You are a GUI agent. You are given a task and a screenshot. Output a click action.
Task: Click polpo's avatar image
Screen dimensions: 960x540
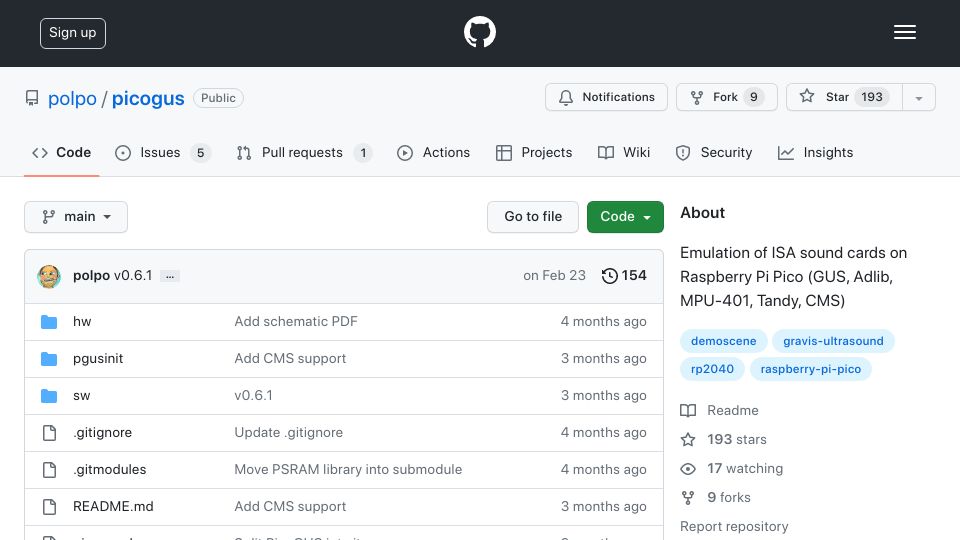[x=48, y=276]
